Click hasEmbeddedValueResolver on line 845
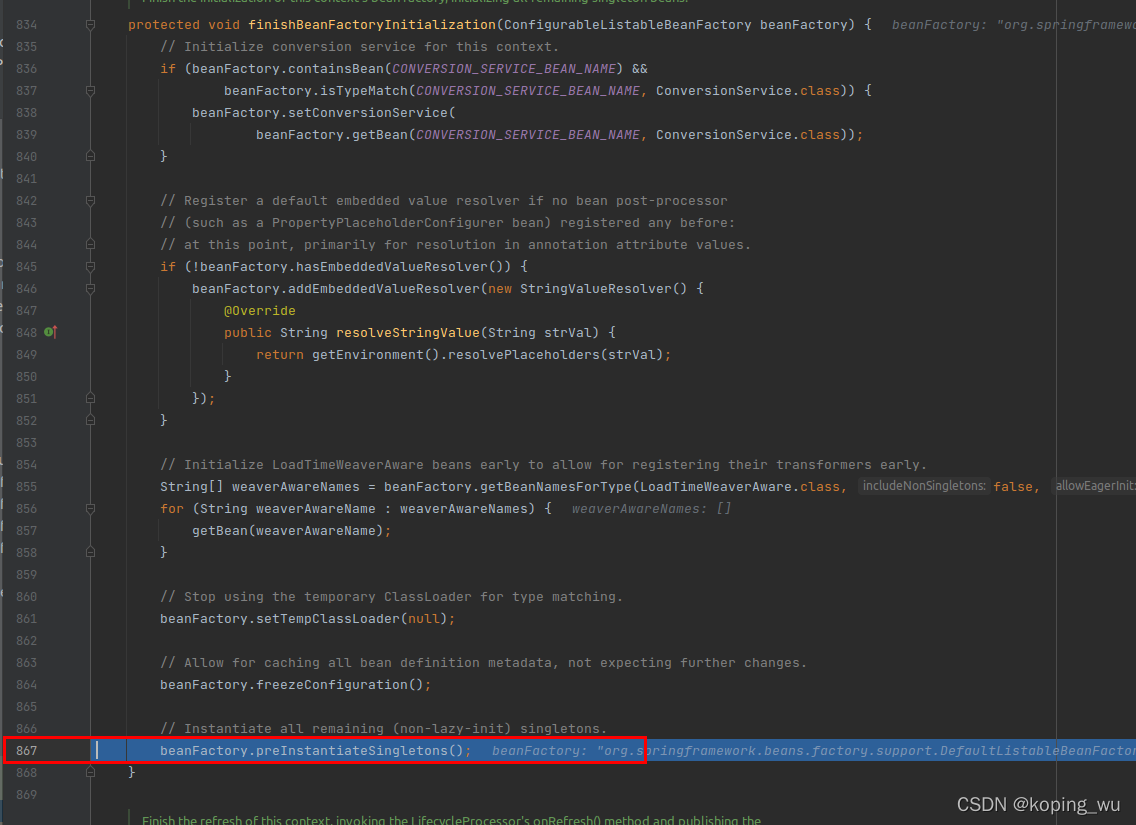This screenshot has width=1136, height=825. pos(392,267)
